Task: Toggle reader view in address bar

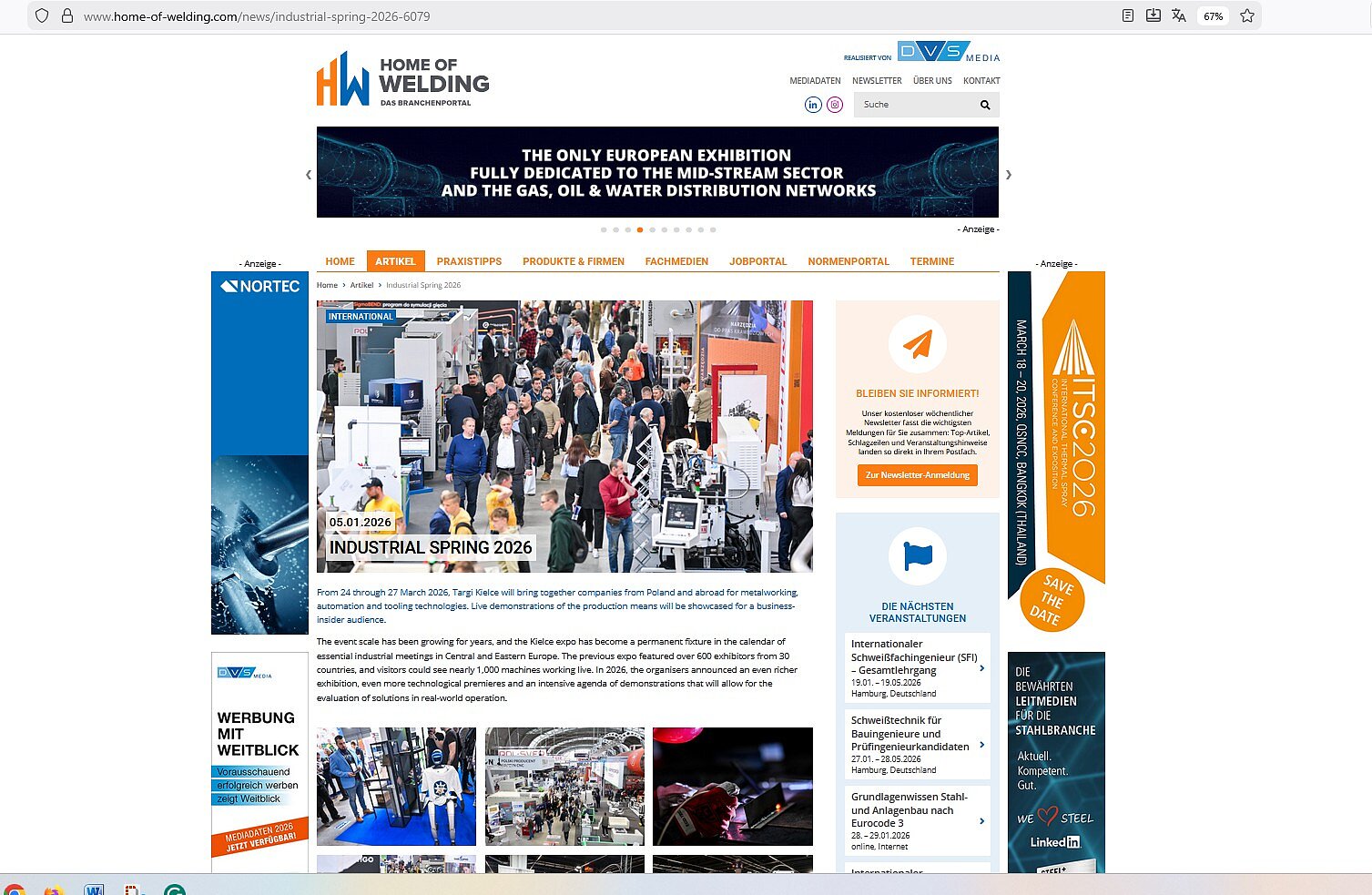Action: tap(1127, 15)
